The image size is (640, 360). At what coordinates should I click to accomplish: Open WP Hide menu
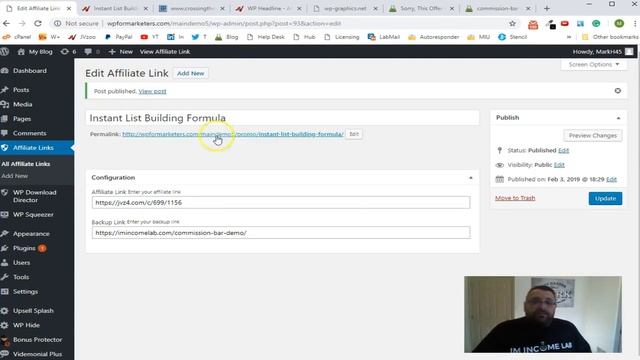point(26,325)
